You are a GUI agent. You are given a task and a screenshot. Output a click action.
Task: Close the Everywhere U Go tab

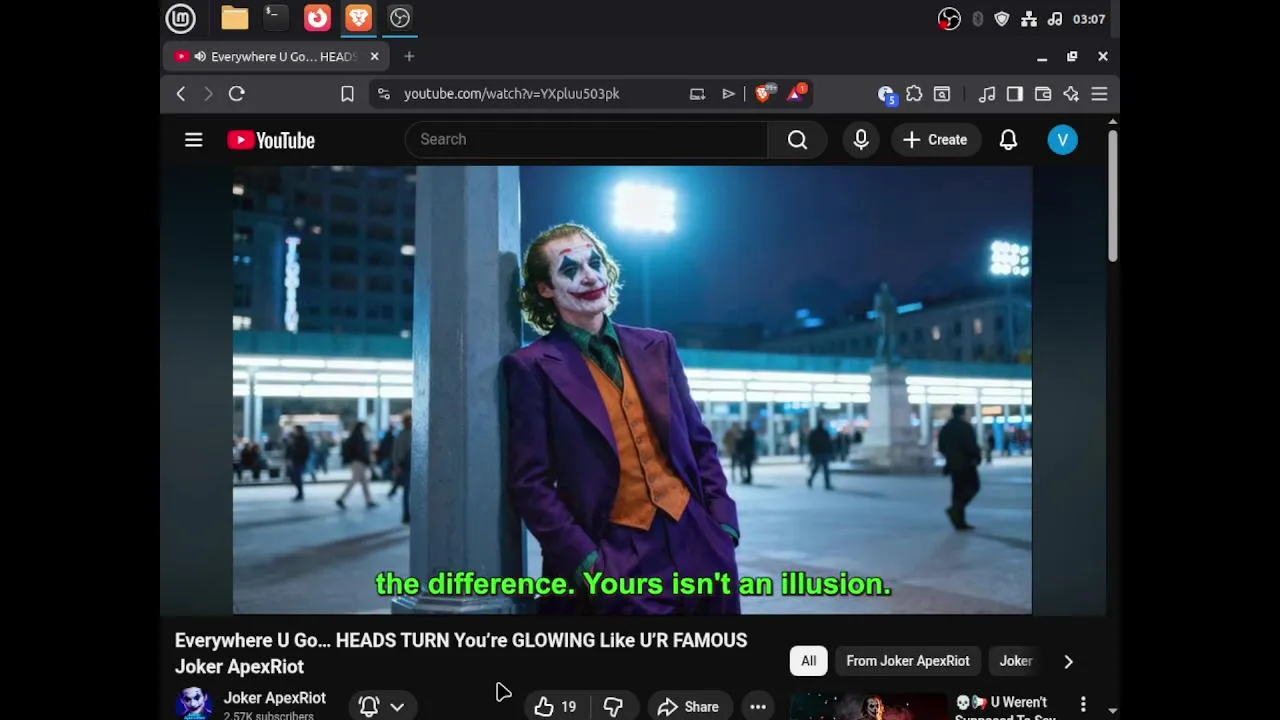pos(374,56)
